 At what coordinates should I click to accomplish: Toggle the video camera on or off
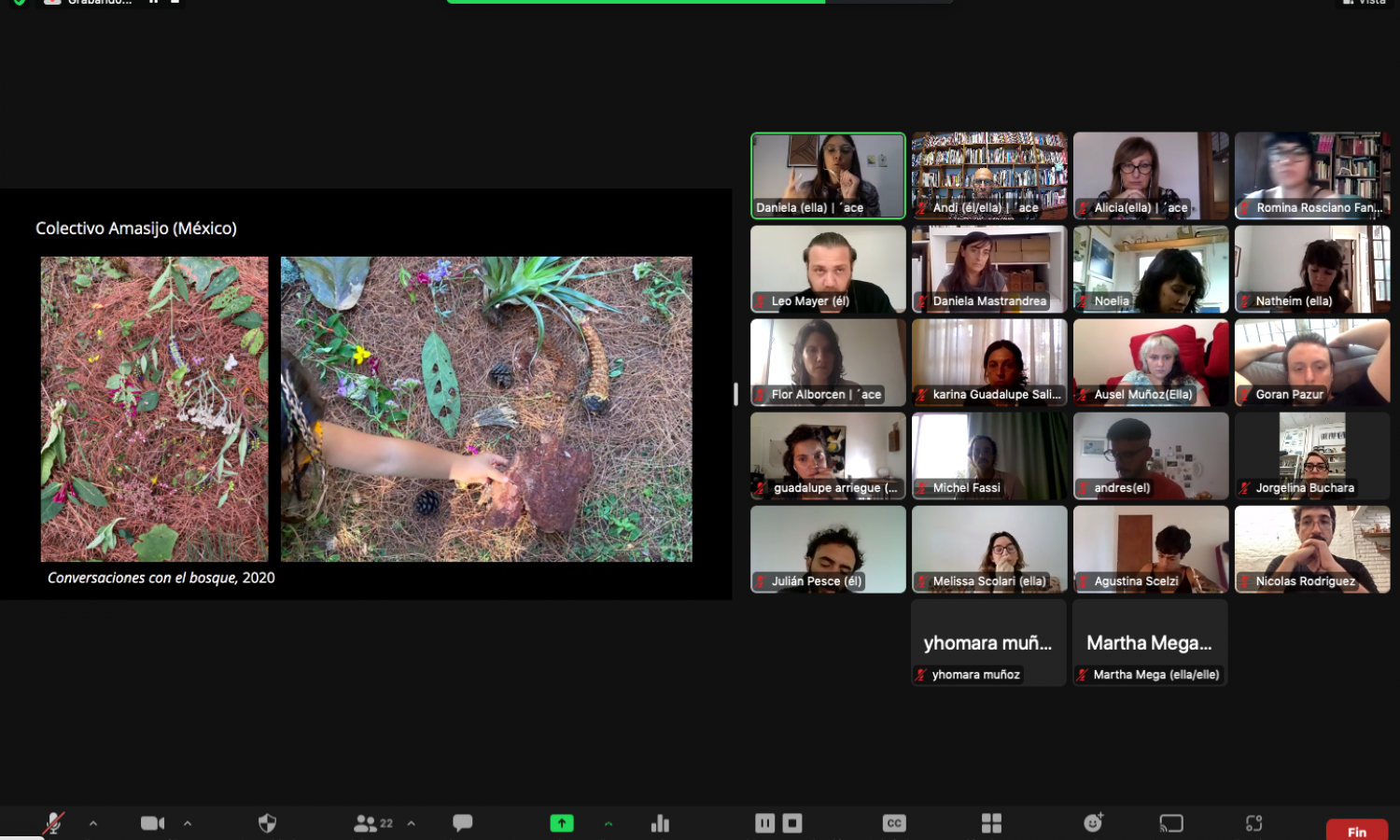[152, 823]
